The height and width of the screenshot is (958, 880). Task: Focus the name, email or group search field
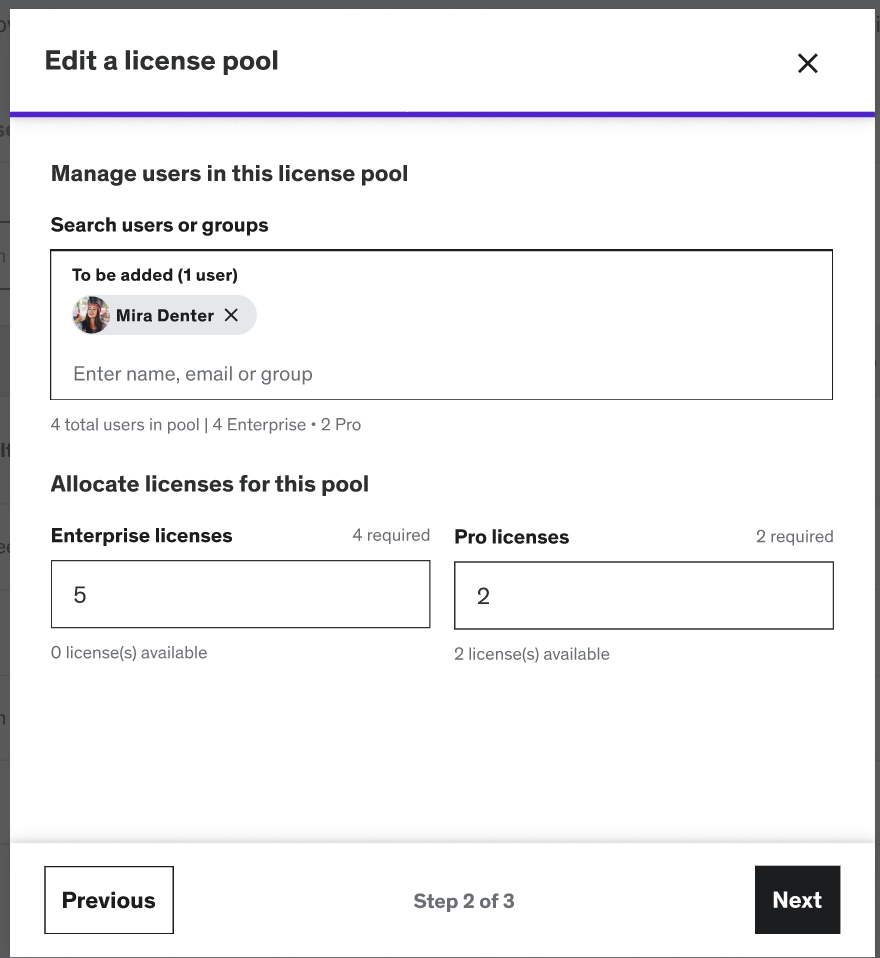(x=440, y=374)
